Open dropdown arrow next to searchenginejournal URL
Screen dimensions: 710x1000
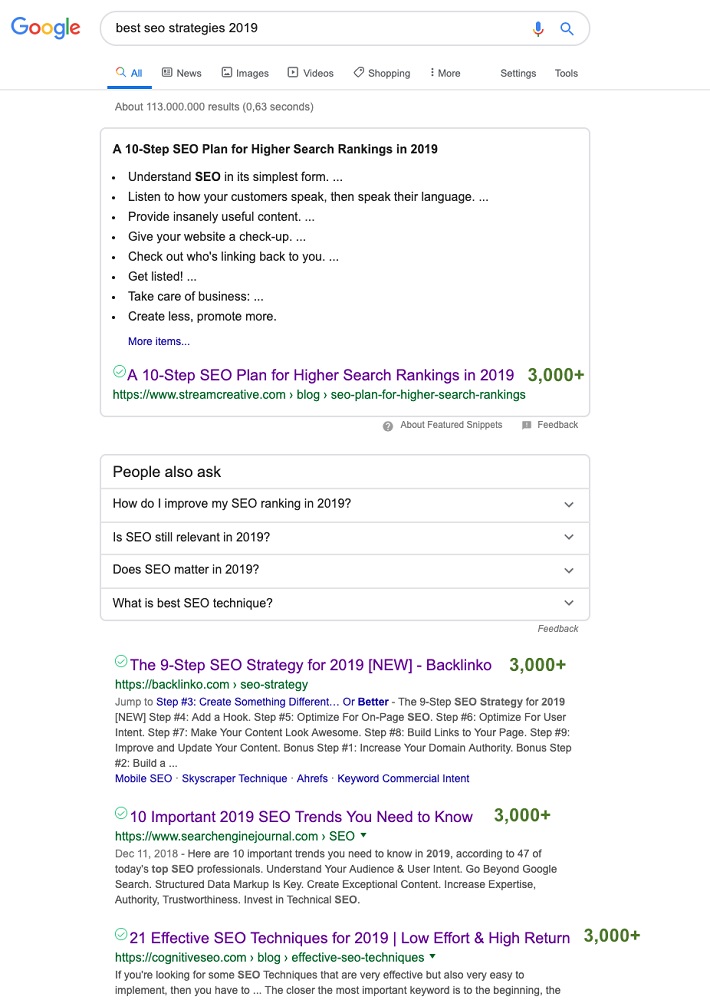point(364,835)
